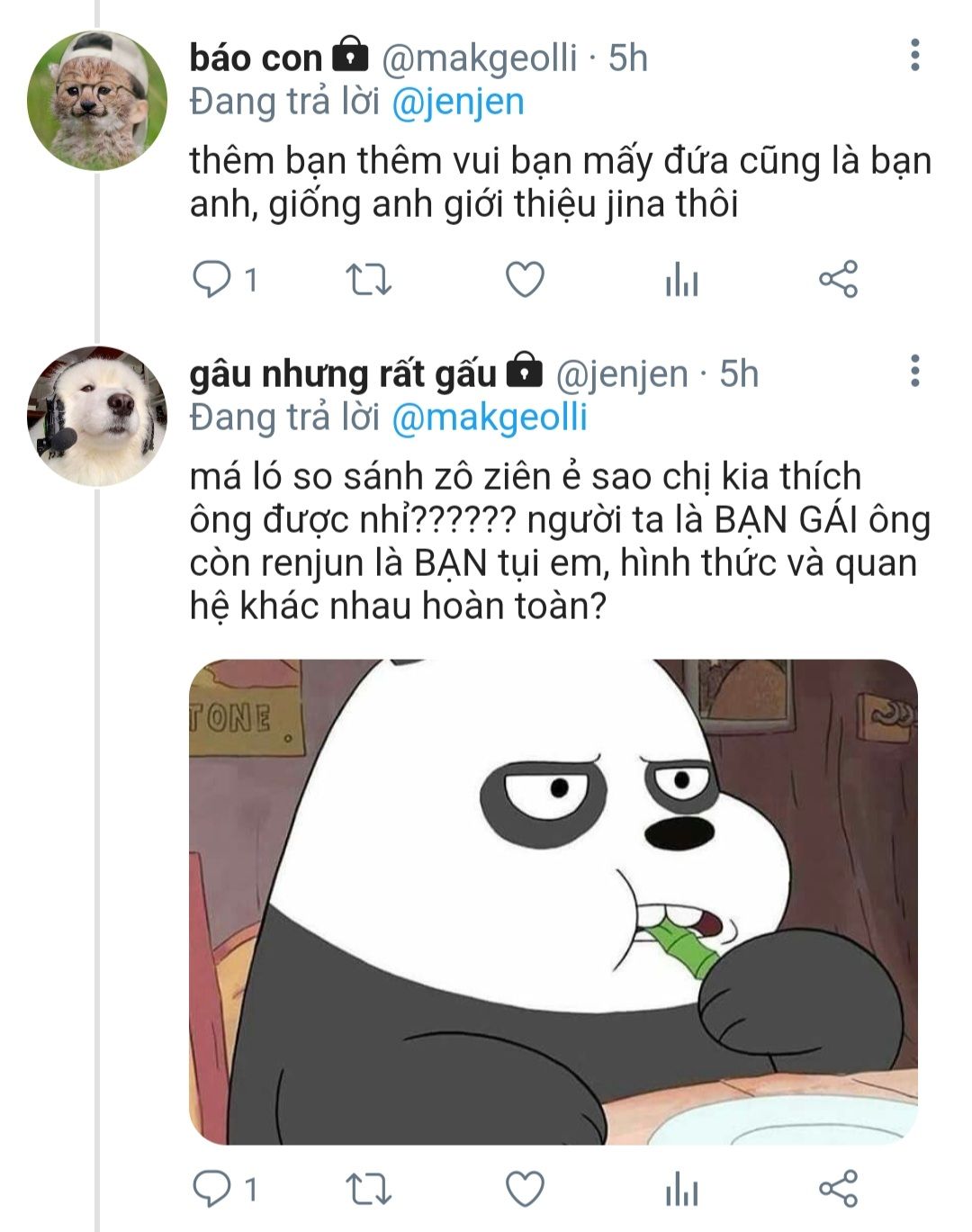Image resolution: width=972 pixels, height=1232 pixels.
Task: Open the @makgeolli mention link
Action: coord(490,418)
